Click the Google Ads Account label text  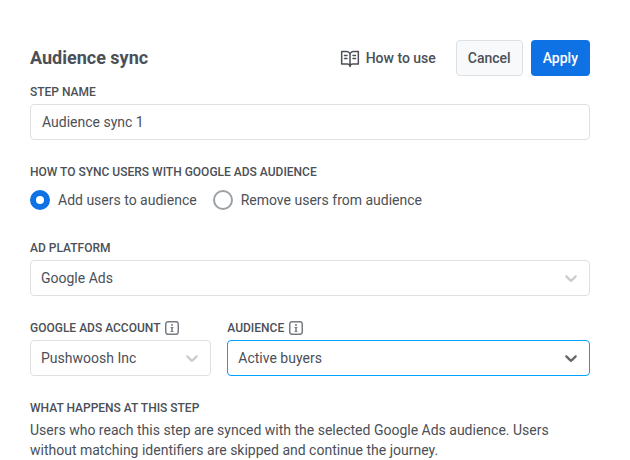point(95,328)
